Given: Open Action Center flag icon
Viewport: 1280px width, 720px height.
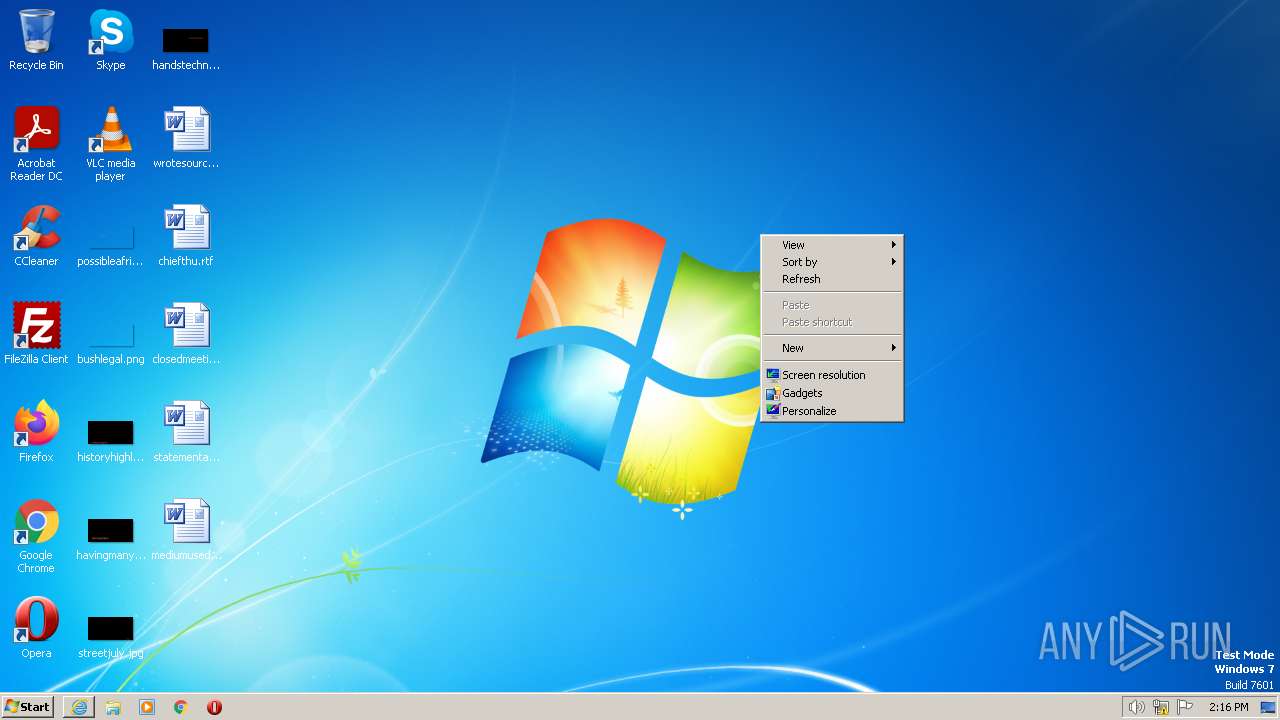Looking at the screenshot, I should tap(1185, 707).
